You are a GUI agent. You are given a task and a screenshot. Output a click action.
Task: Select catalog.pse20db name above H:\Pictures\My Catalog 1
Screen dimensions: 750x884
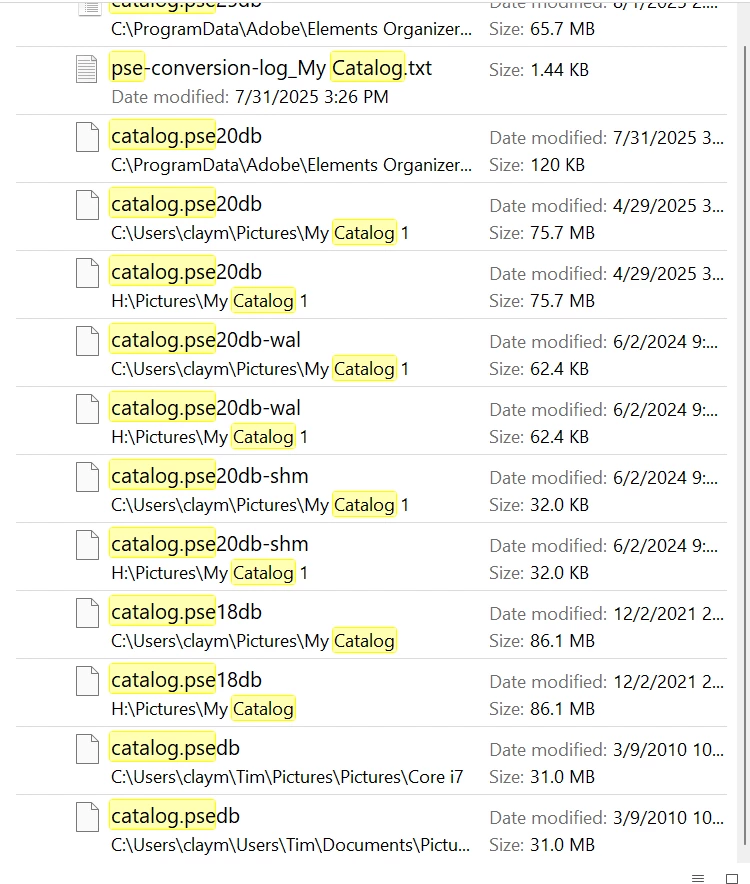(186, 272)
